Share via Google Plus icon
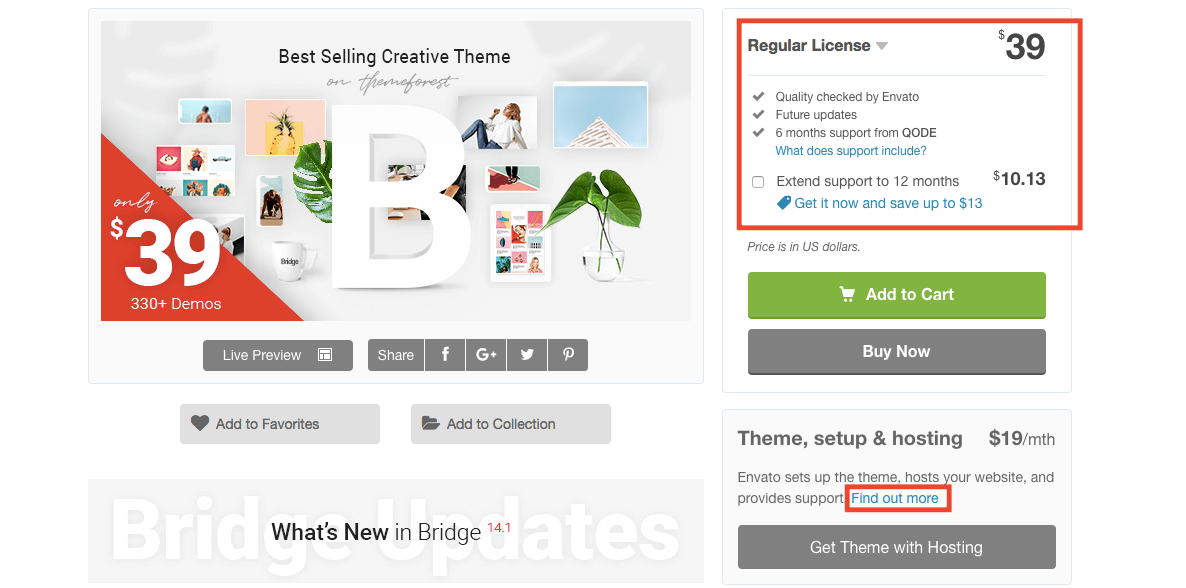1186x588 pixels. pos(486,355)
